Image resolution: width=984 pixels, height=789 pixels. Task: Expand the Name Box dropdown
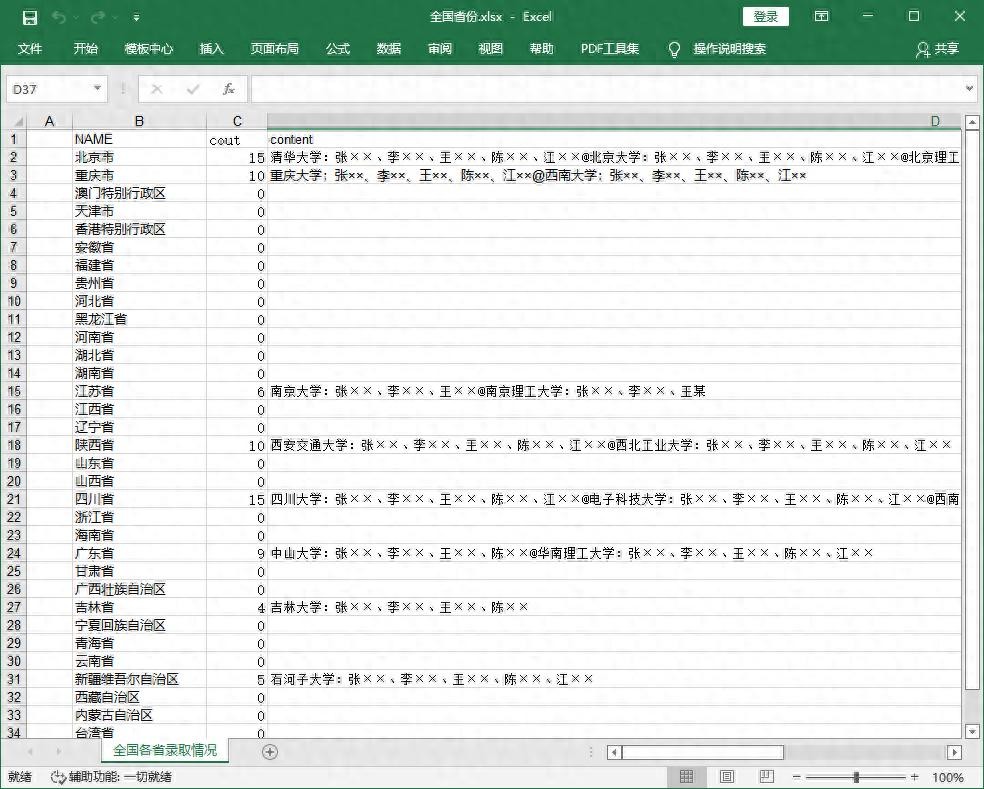(x=97, y=89)
